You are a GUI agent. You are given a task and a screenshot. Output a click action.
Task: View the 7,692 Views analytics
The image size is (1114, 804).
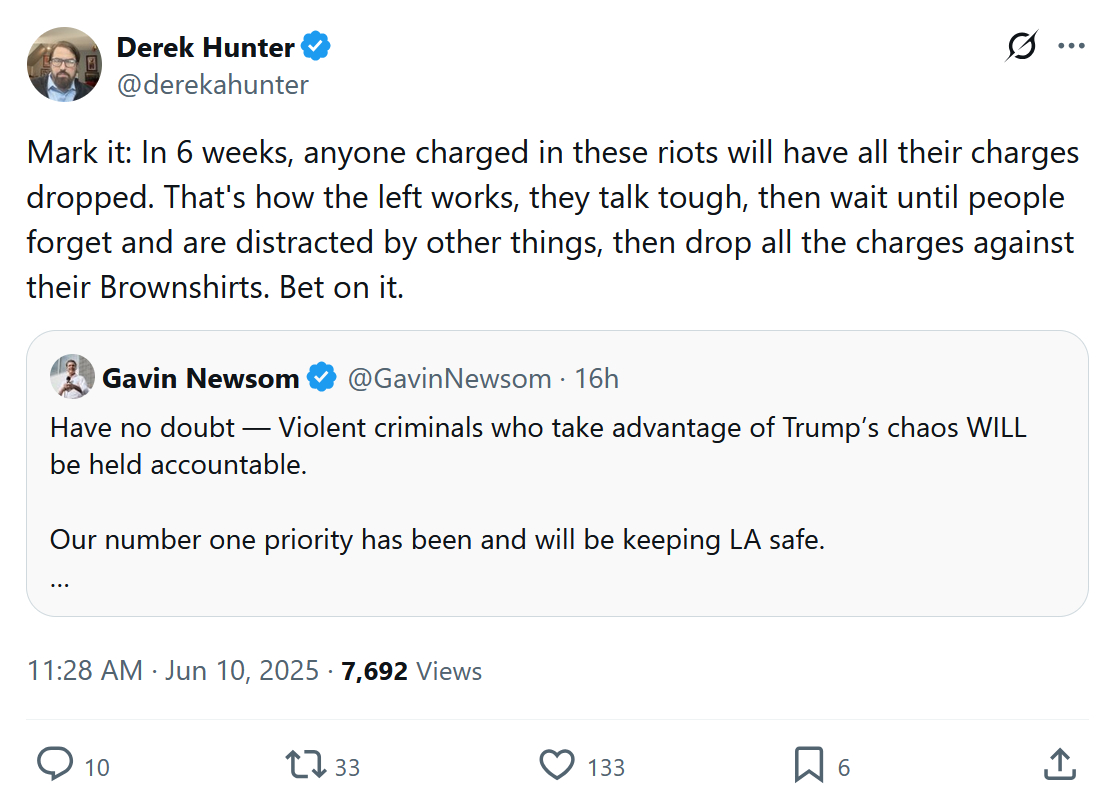click(412, 671)
